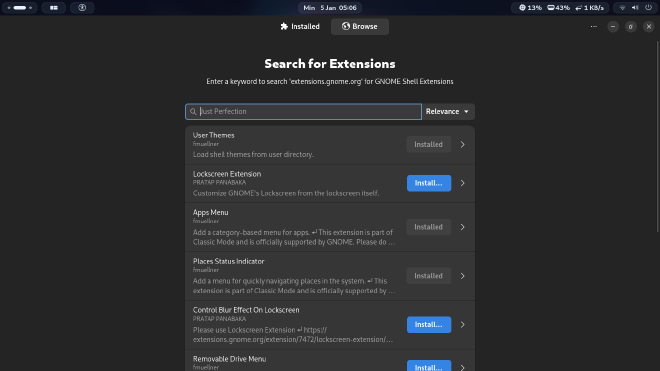The width and height of the screenshot is (660, 371).
Task: Select Control Blur Effect On Lockscreen title
Action: pos(246,310)
